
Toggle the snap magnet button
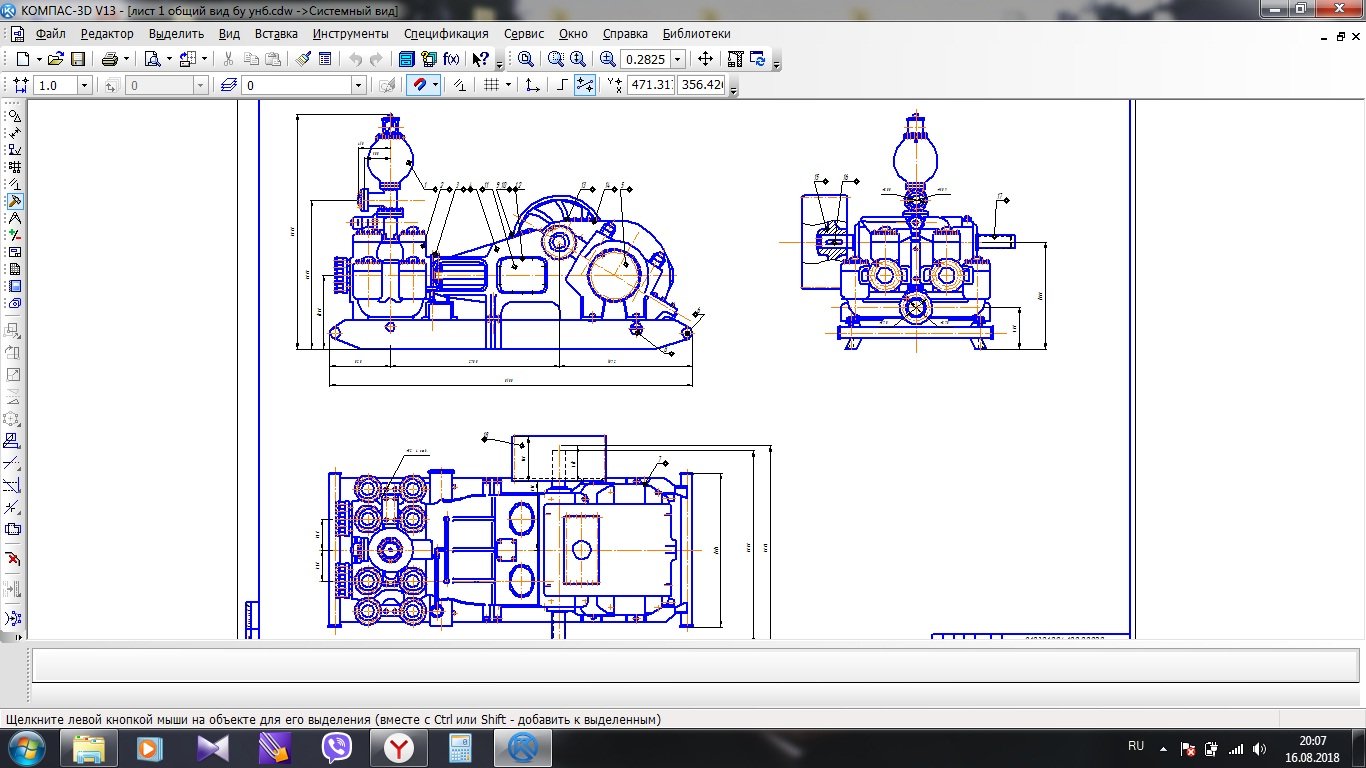point(419,86)
